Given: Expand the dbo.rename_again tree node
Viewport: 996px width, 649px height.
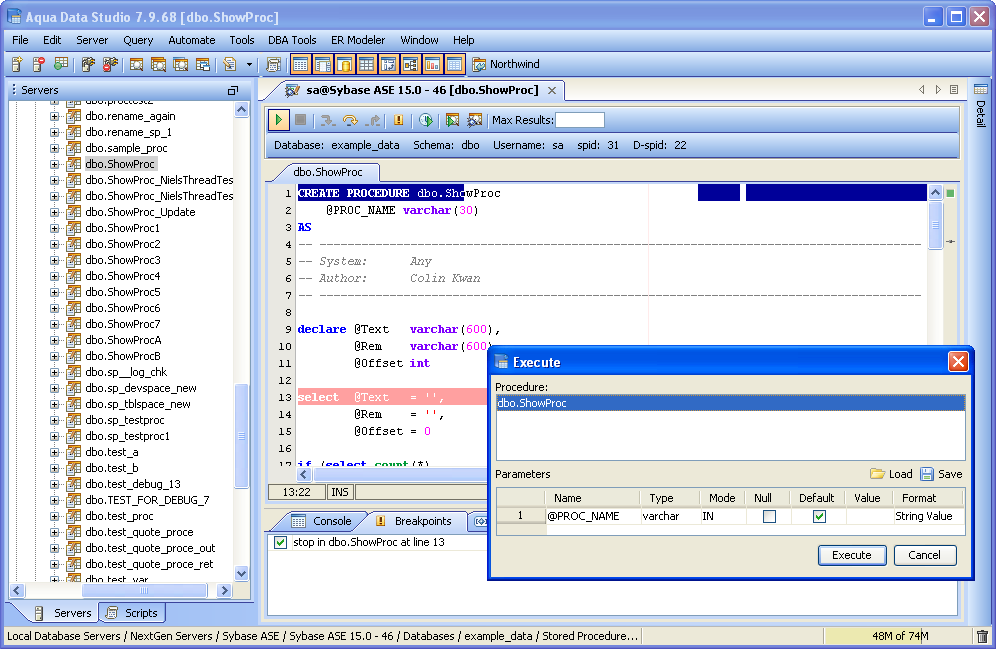Looking at the screenshot, I should click(x=55, y=116).
